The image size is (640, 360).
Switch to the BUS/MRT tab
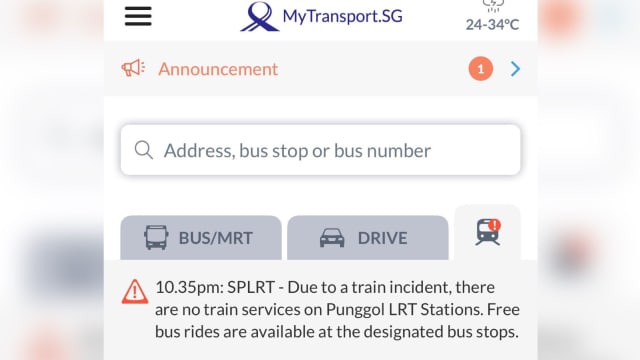coord(201,238)
